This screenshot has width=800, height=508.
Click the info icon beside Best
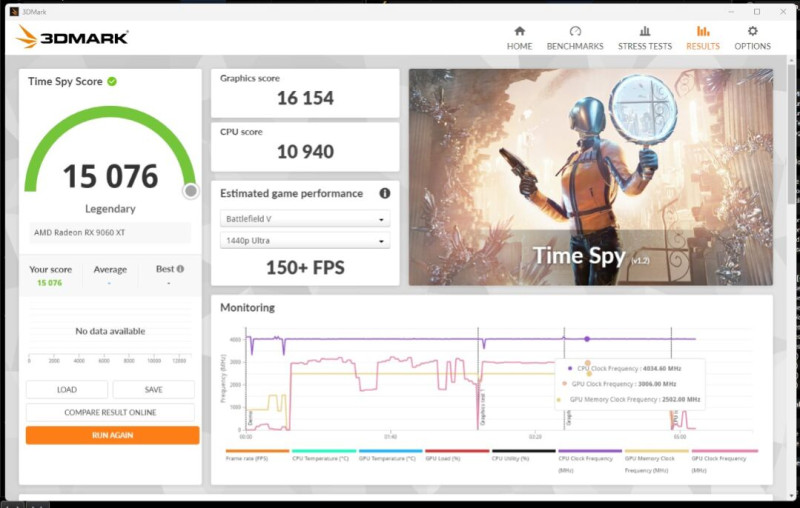180,269
